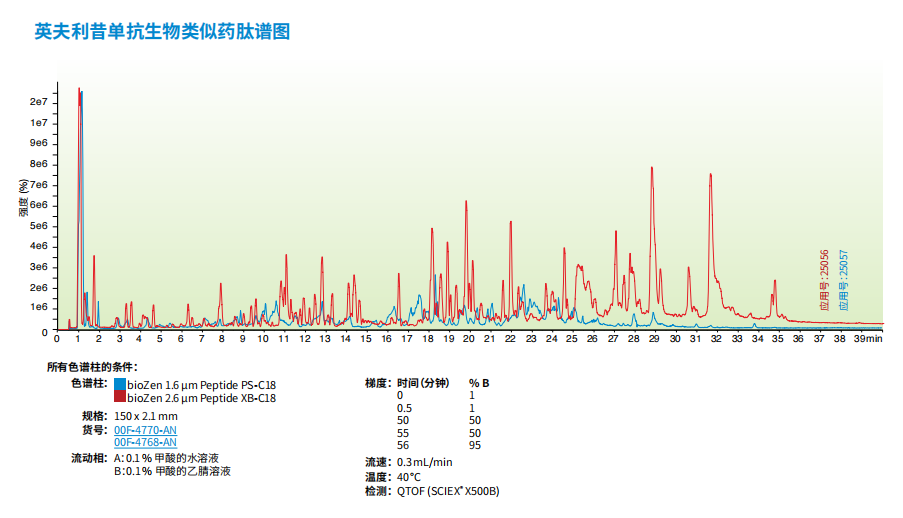Click the tall red peak near 32 minutes
Screen dimensions: 903x518
click(x=711, y=176)
